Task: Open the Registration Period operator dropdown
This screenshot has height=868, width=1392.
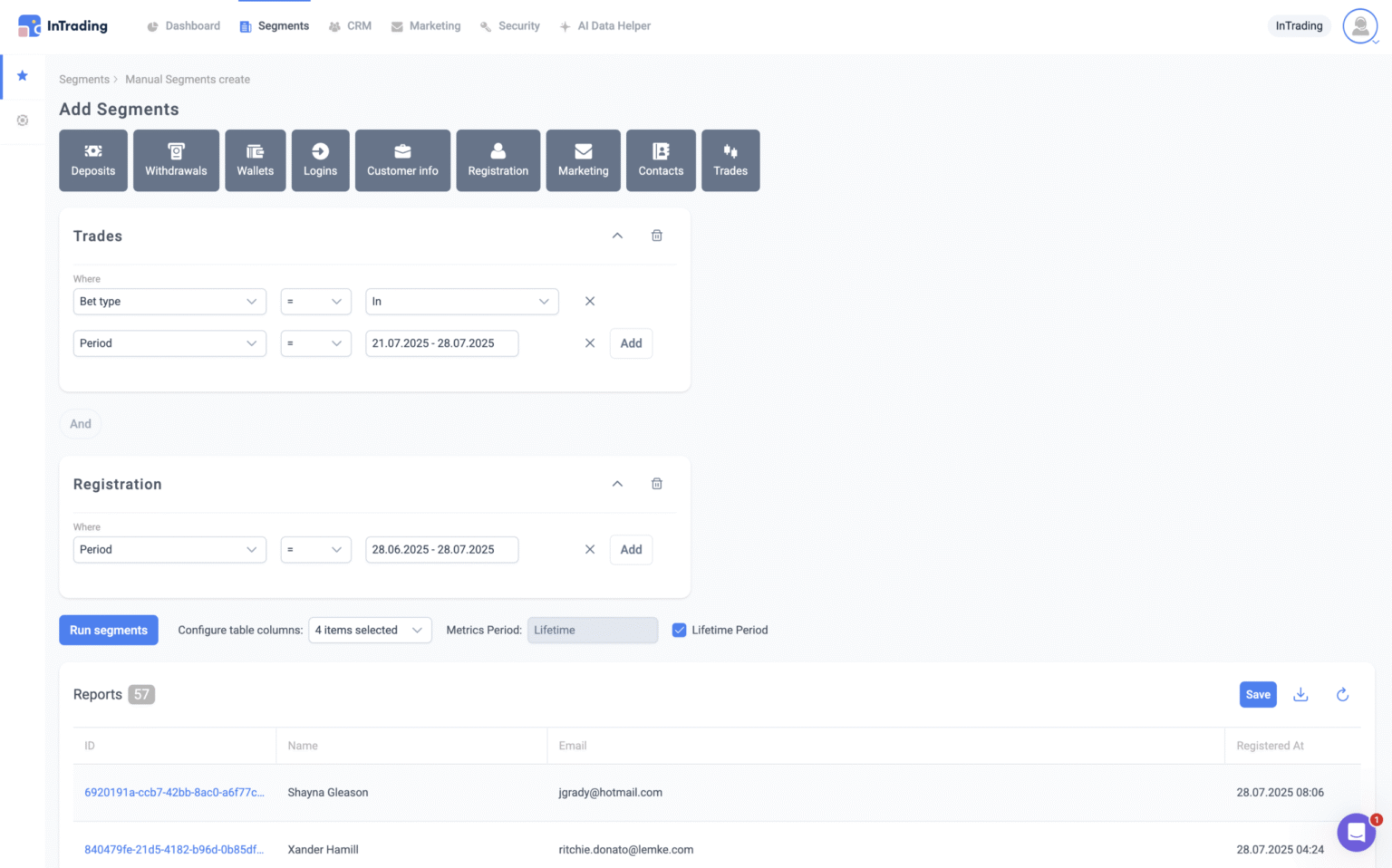Action: coord(315,550)
